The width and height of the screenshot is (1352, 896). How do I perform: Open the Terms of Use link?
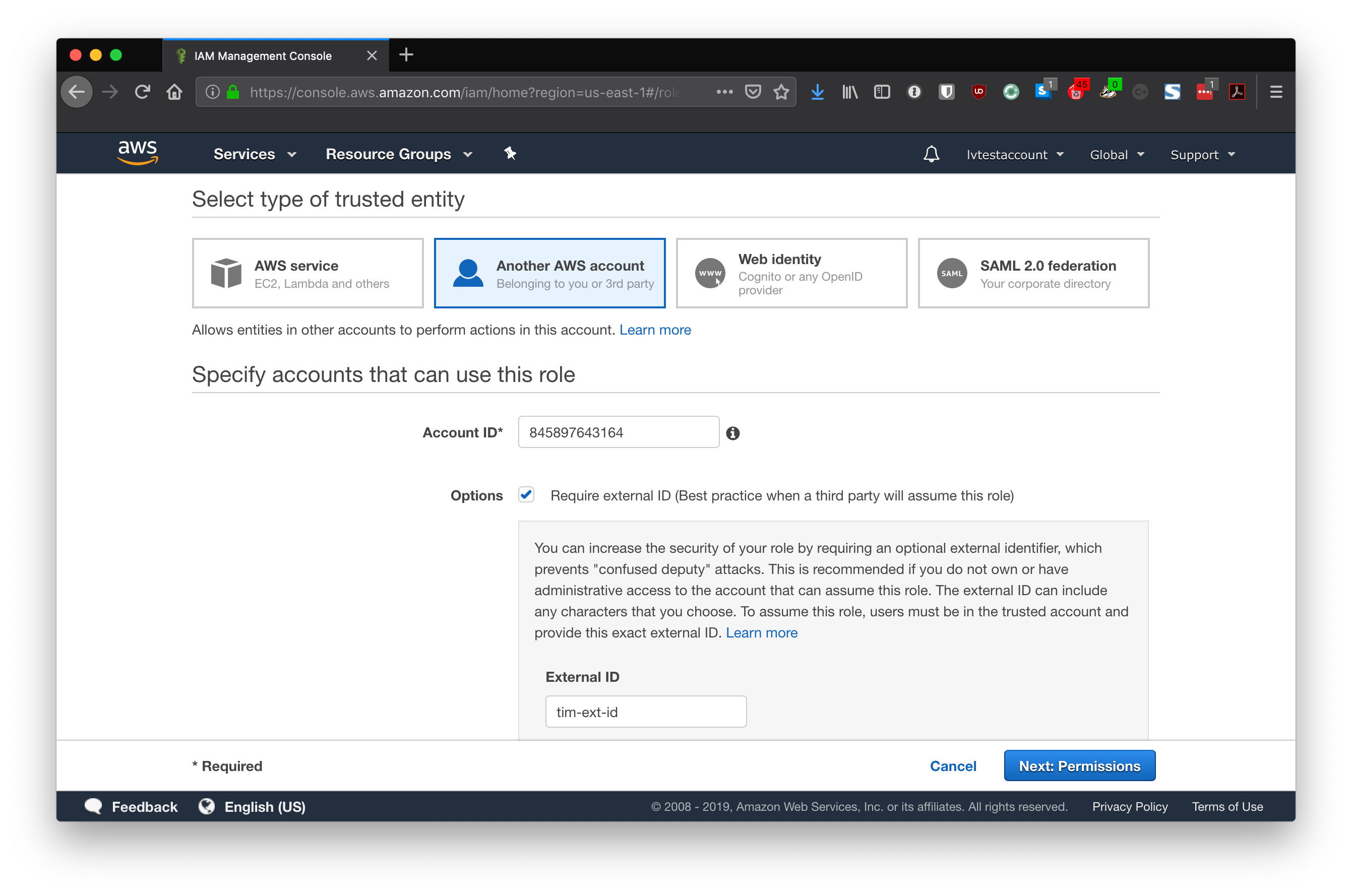coord(1227,806)
